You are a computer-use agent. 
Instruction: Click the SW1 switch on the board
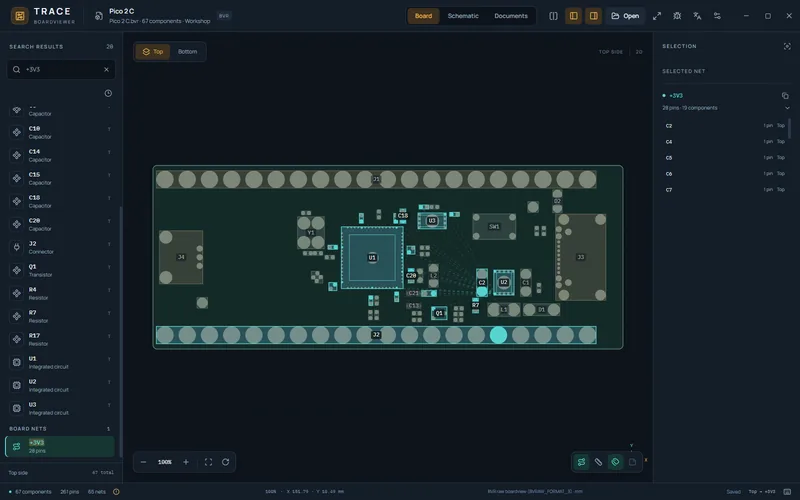coord(494,227)
